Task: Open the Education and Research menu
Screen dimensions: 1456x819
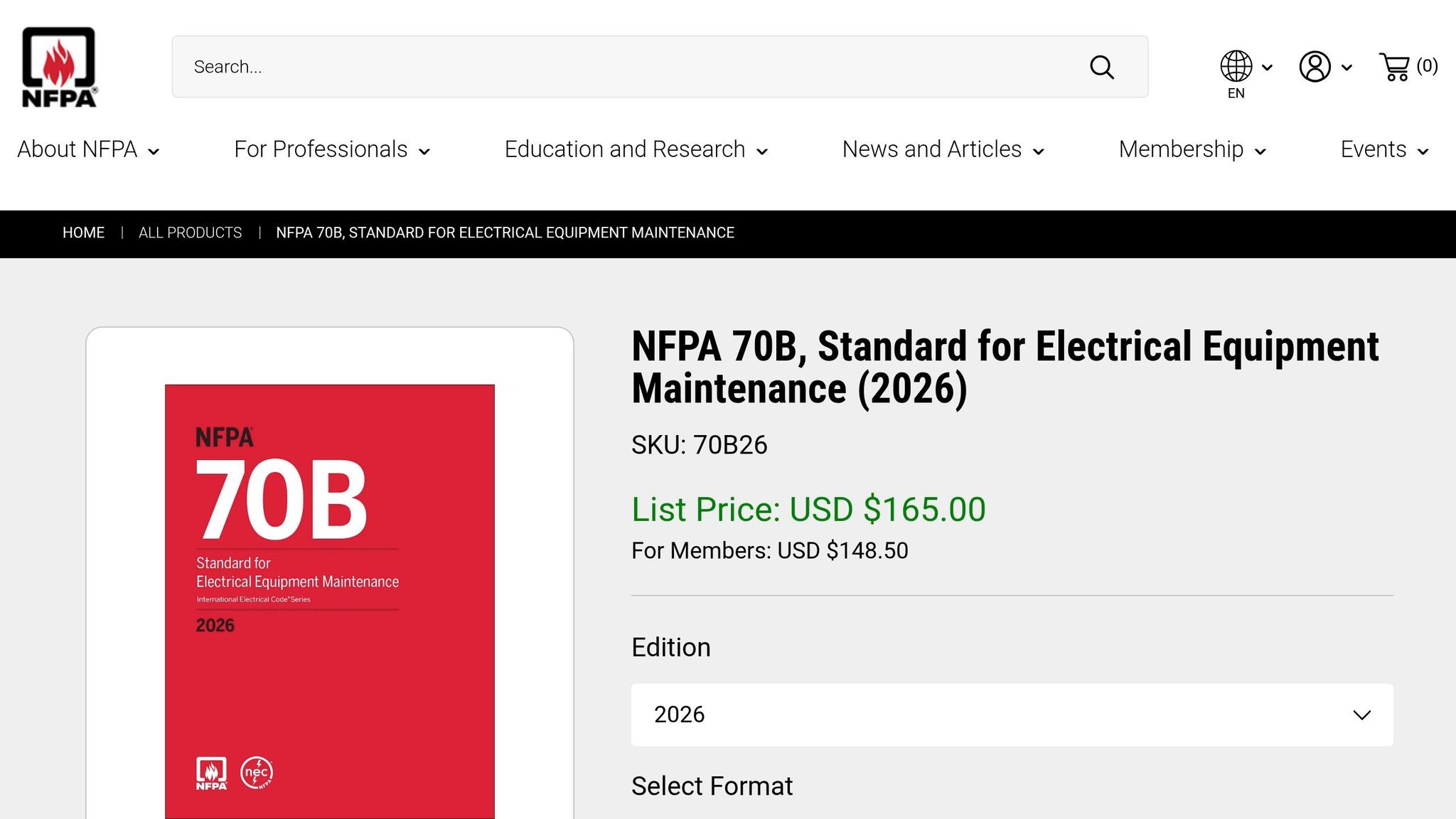Action: point(624,149)
